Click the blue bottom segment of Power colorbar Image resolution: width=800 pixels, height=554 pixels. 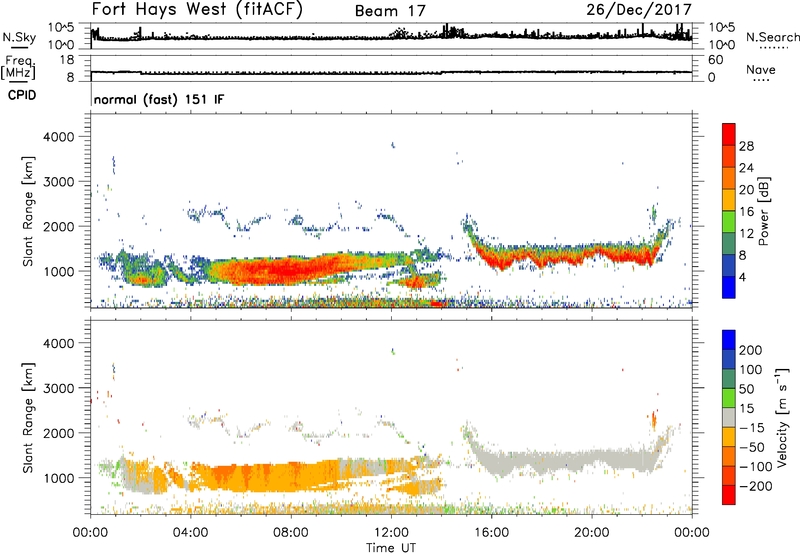(729, 287)
